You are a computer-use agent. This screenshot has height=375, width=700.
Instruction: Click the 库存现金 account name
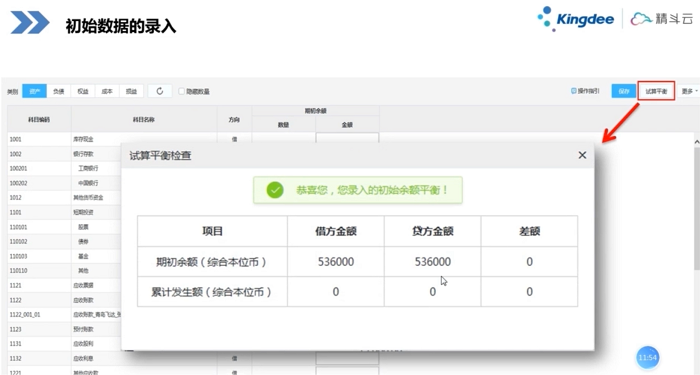coord(83,139)
